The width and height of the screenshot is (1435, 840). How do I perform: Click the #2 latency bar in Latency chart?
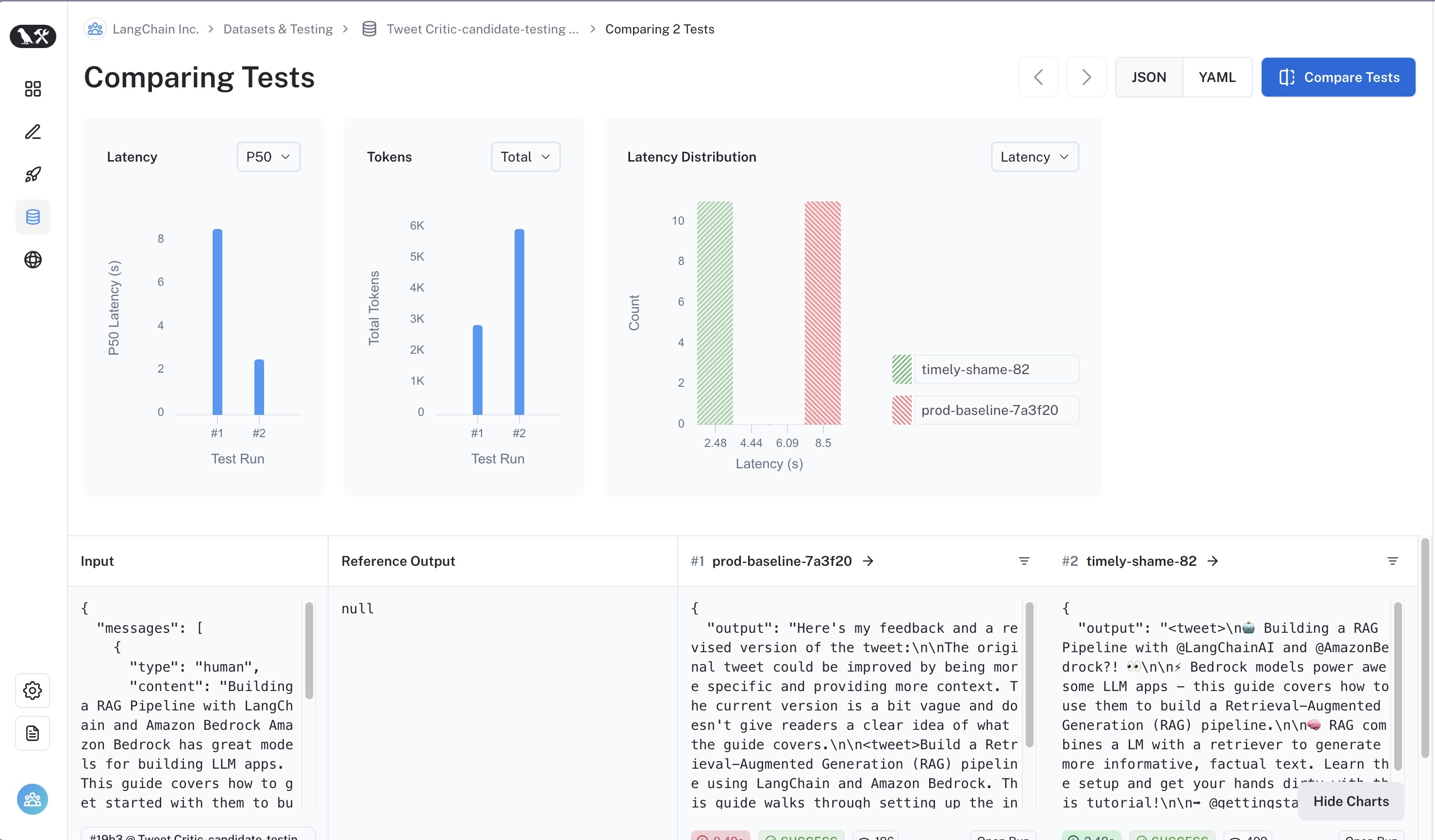click(x=259, y=387)
